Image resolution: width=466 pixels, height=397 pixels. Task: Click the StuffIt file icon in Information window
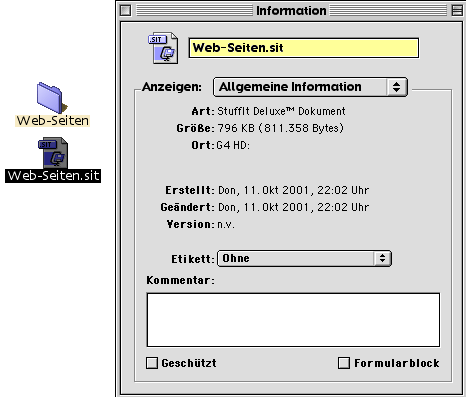(x=163, y=48)
